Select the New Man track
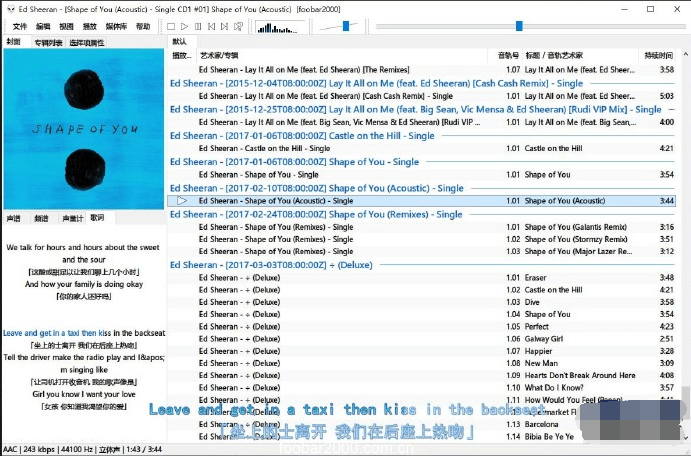Image resolution: width=691 pixels, height=456 pixels. 422,363
